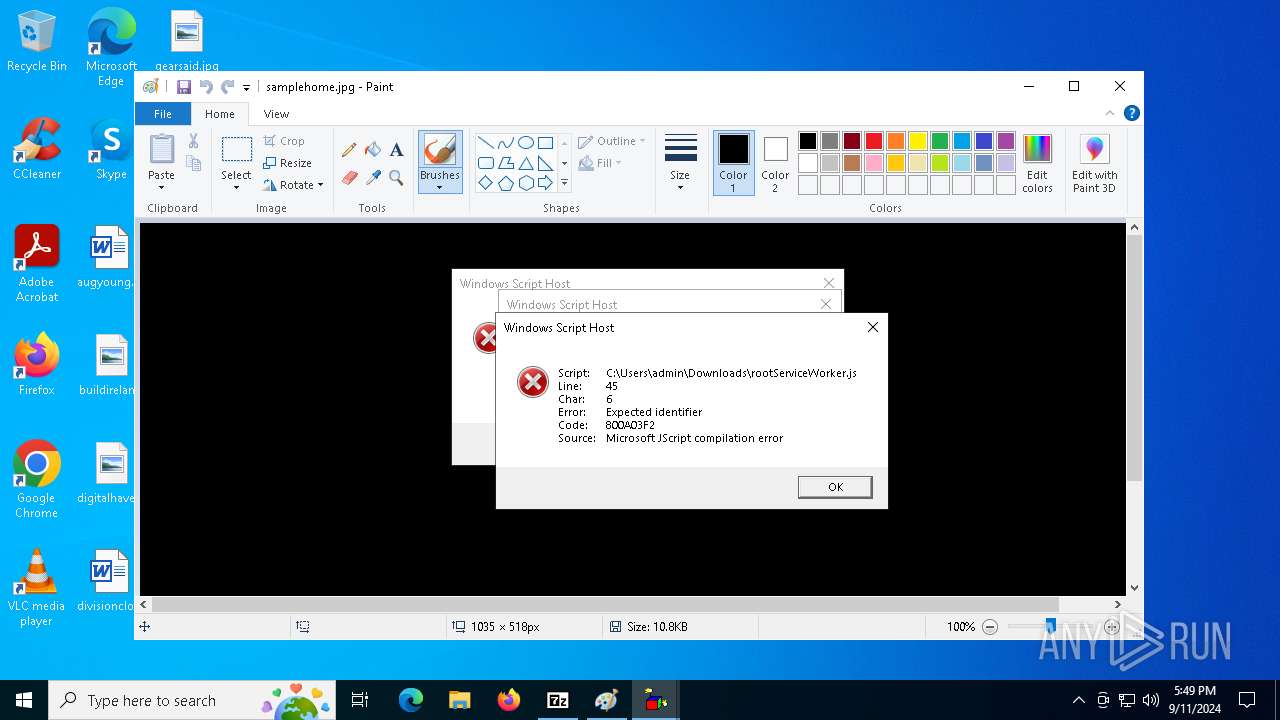1280x720 pixels.
Task: Pick the purple color swatch
Action: pyautogui.click(x=1006, y=141)
